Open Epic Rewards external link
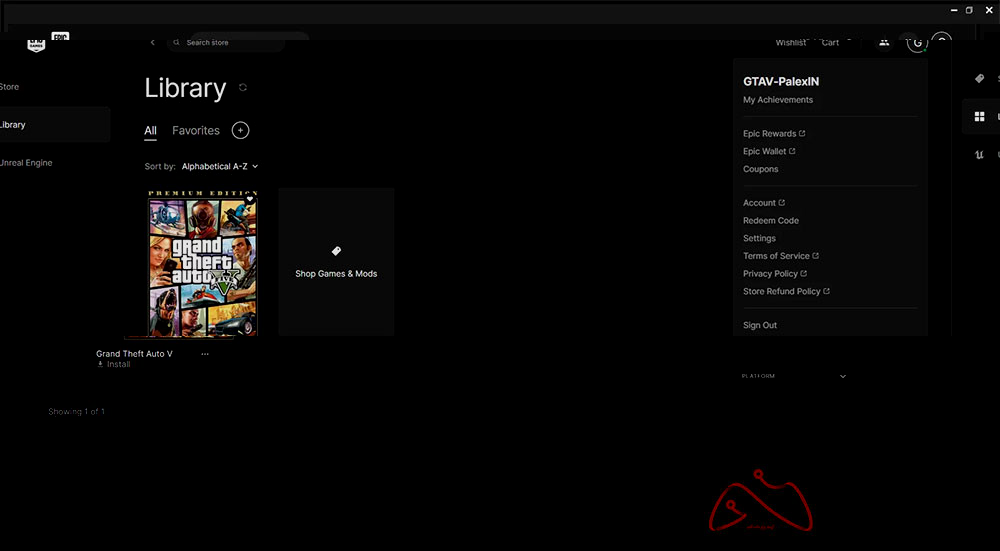Viewport: 1000px width, 551px height. click(x=774, y=134)
